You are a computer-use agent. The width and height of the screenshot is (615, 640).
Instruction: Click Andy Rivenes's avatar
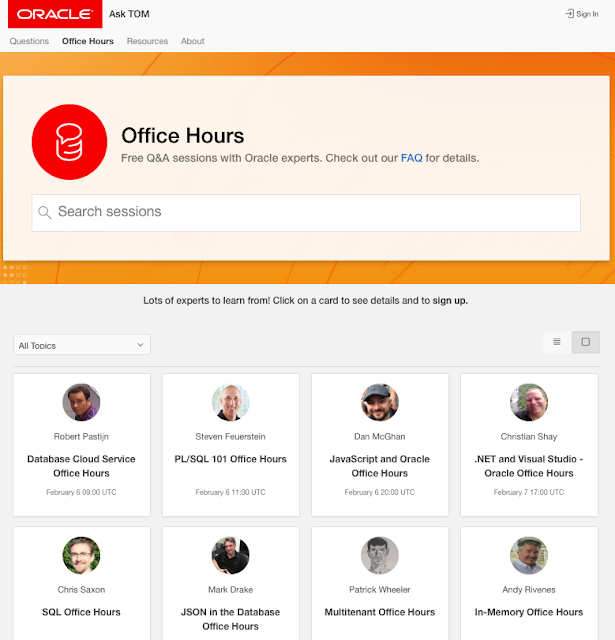(x=529, y=555)
